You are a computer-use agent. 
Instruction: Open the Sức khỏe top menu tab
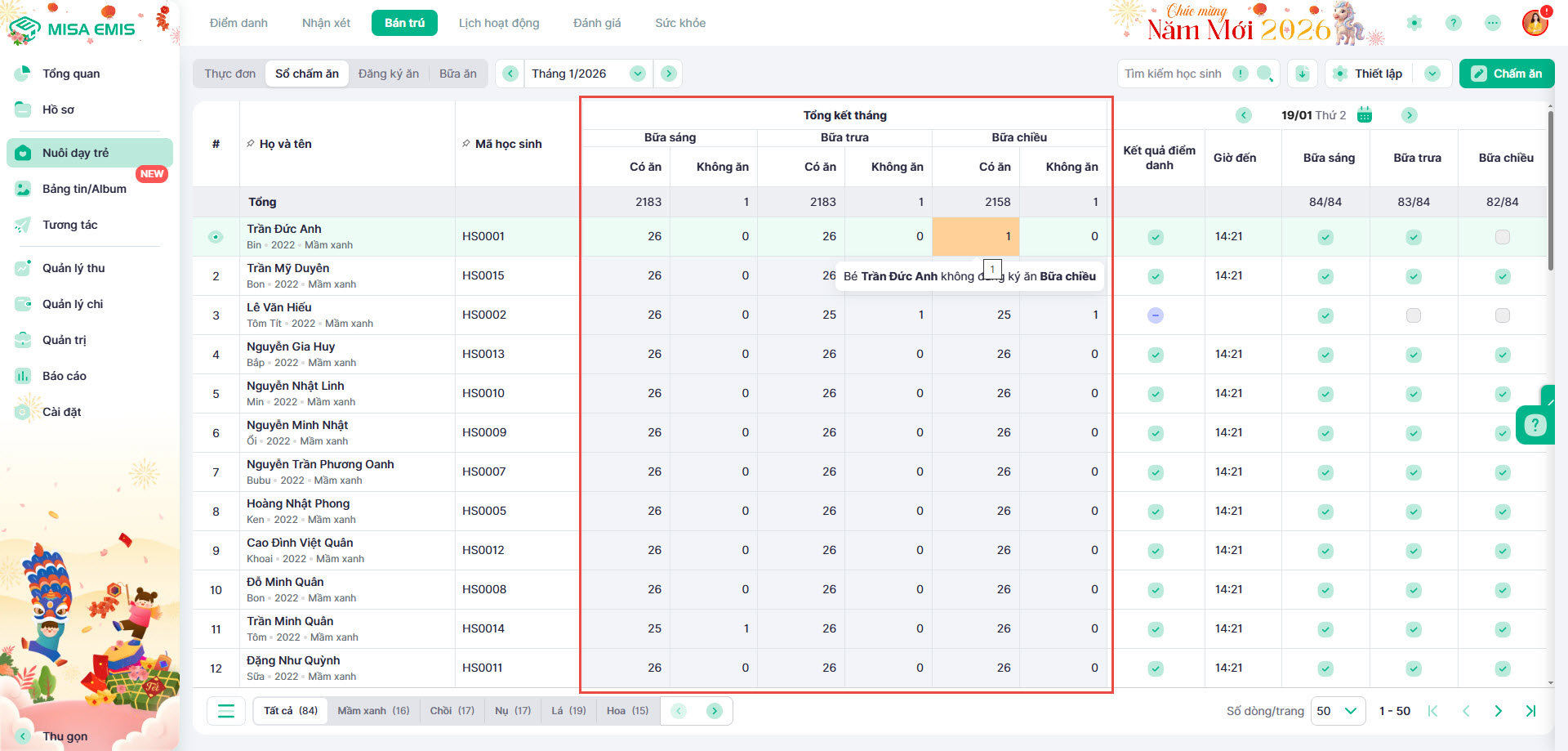point(679,23)
